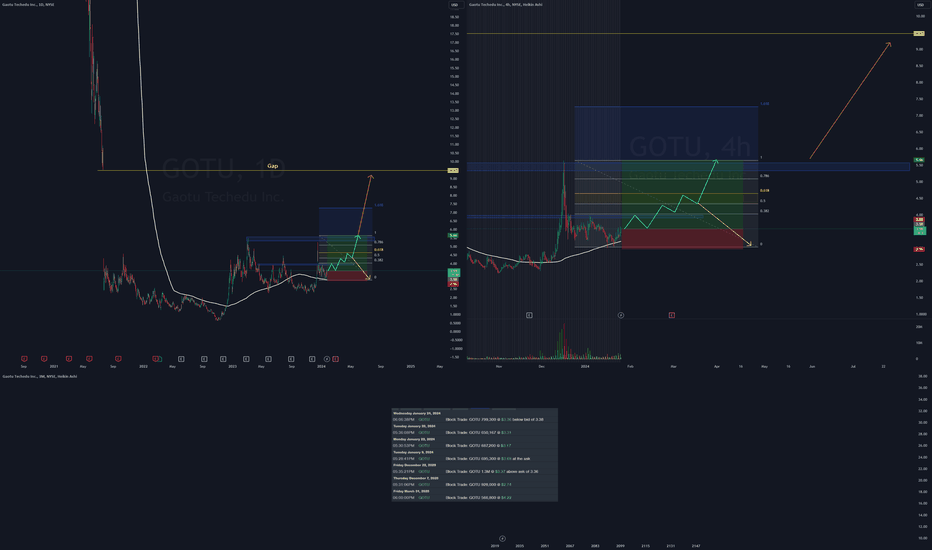This screenshot has width=932, height=550.
Task: Select the 0.618 Fibonacci label on the 4h chart
Action: [x=764, y=191]
